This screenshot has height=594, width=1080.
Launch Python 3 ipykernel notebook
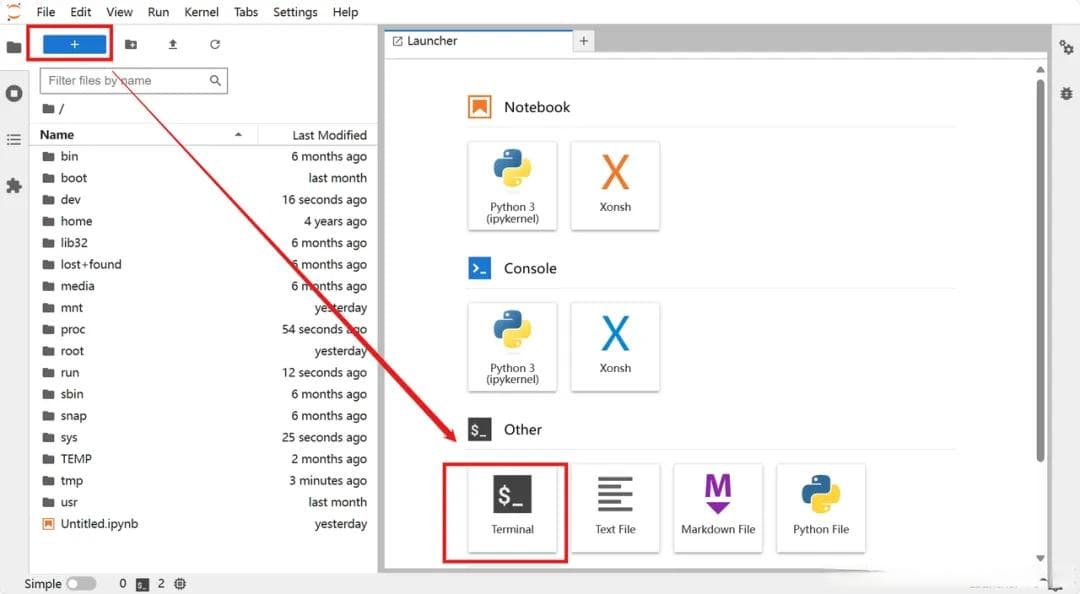pyautogui.click(x=512, y=185)
